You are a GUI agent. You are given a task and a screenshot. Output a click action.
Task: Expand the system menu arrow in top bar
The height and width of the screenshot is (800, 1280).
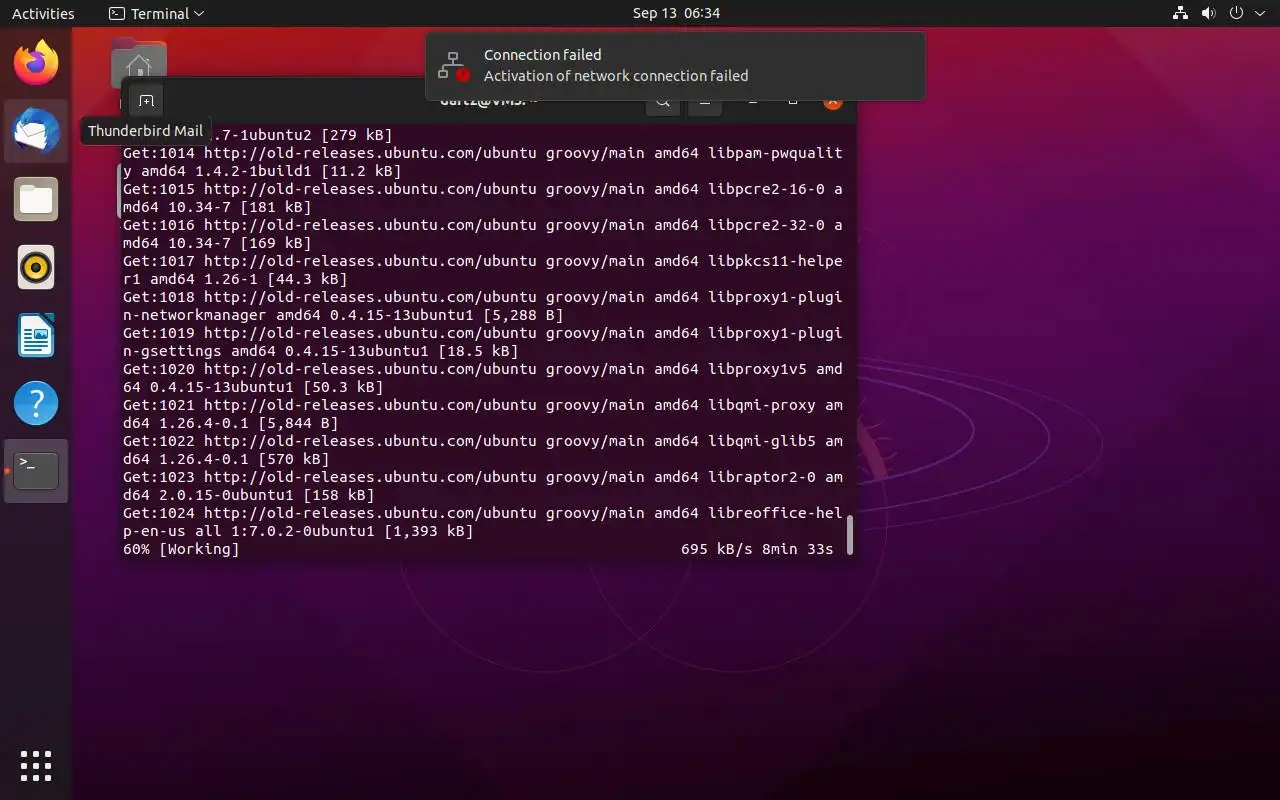pyautogui.click(x=1258, y=13)
